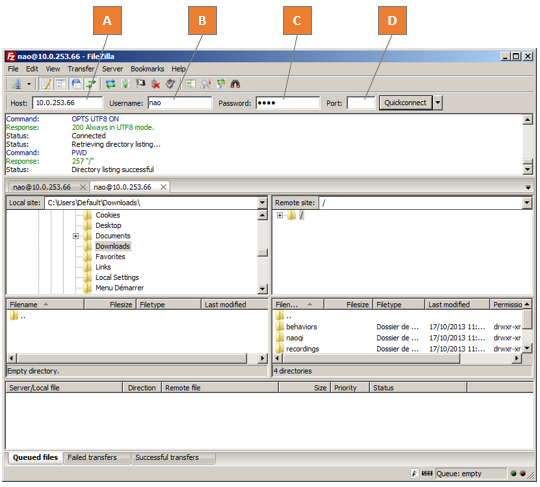Click the Quickconnect button

405,103
